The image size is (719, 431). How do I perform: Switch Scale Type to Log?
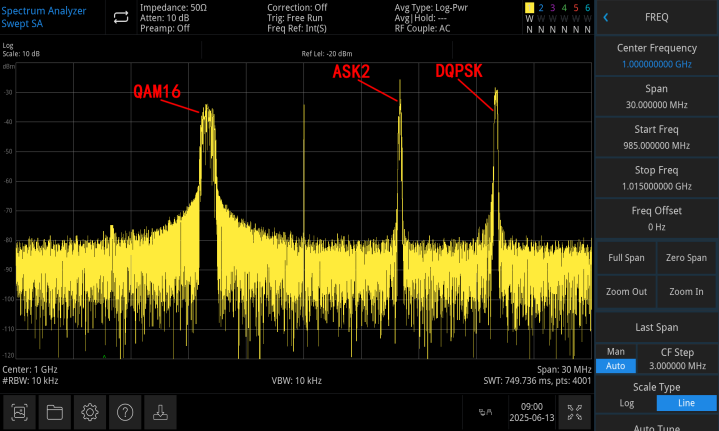(x=626, y=403)
